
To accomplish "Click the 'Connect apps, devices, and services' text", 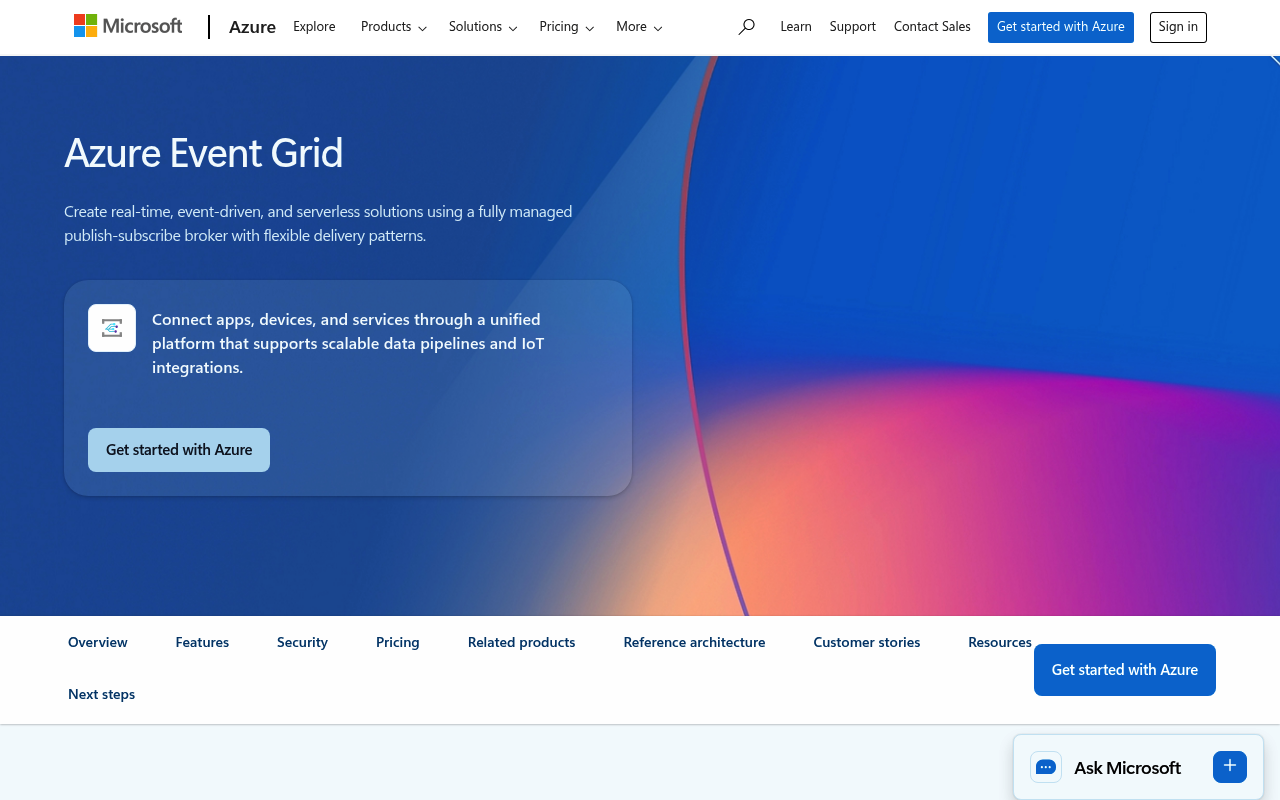I will click(x=348, y=343).
